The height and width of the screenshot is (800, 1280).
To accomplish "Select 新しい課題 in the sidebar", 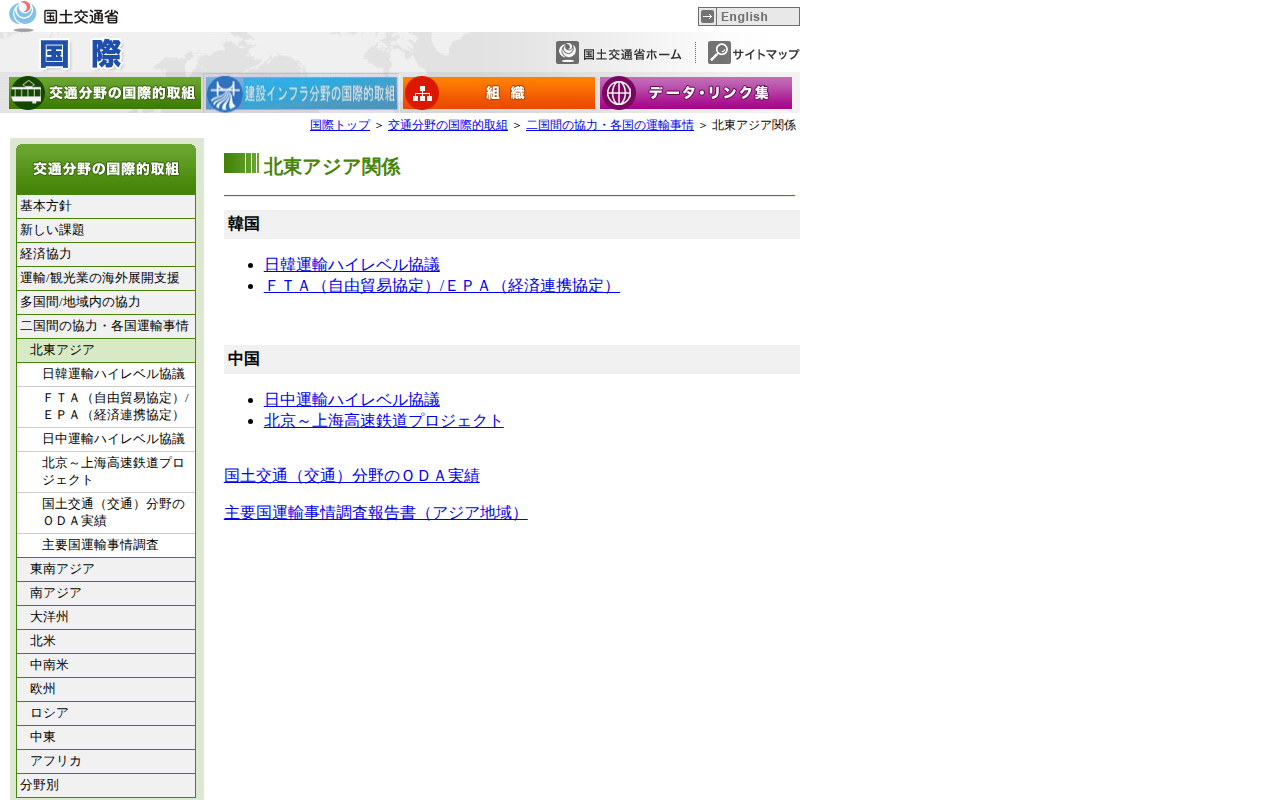I will tap(106, 230).
